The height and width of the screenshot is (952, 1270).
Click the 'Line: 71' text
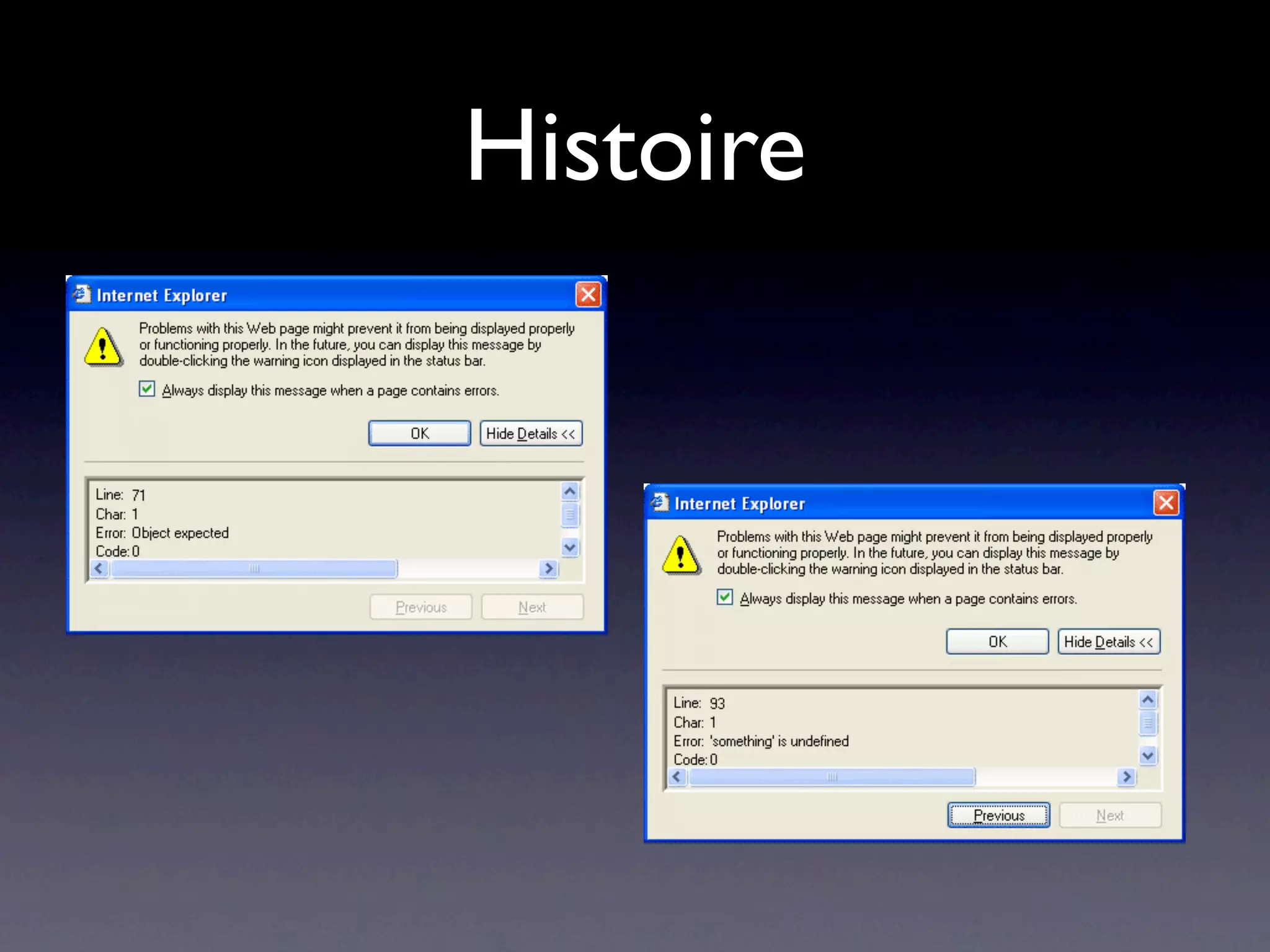coord(120,495)
